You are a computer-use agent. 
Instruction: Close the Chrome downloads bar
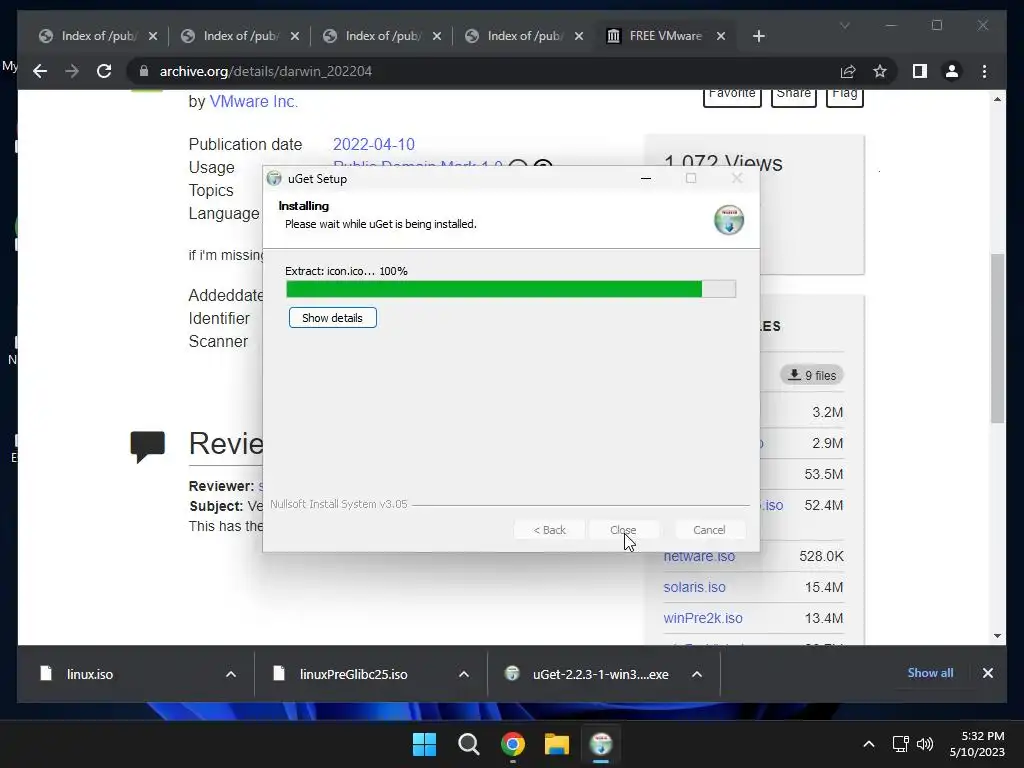point(987,673)
